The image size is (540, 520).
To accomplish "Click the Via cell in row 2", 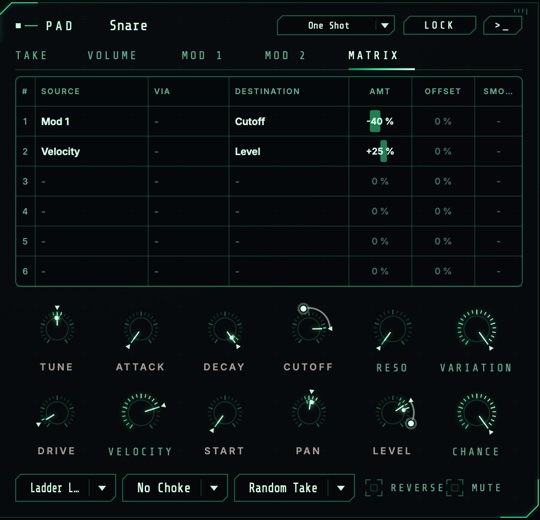I will click(189, 151).
